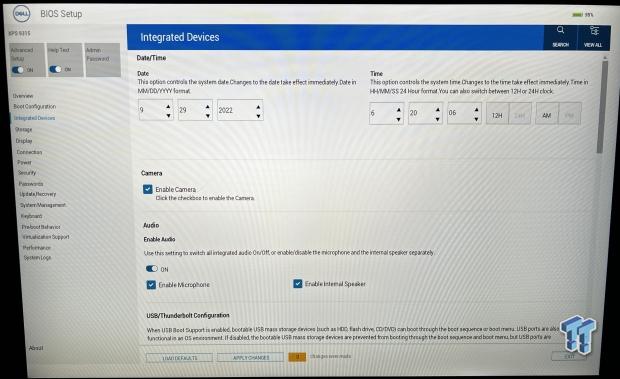The height and width of the screenshot is (379, 620).
Task: Toggle the Advanced Setup switch
Action: click(x=18, y=70)
